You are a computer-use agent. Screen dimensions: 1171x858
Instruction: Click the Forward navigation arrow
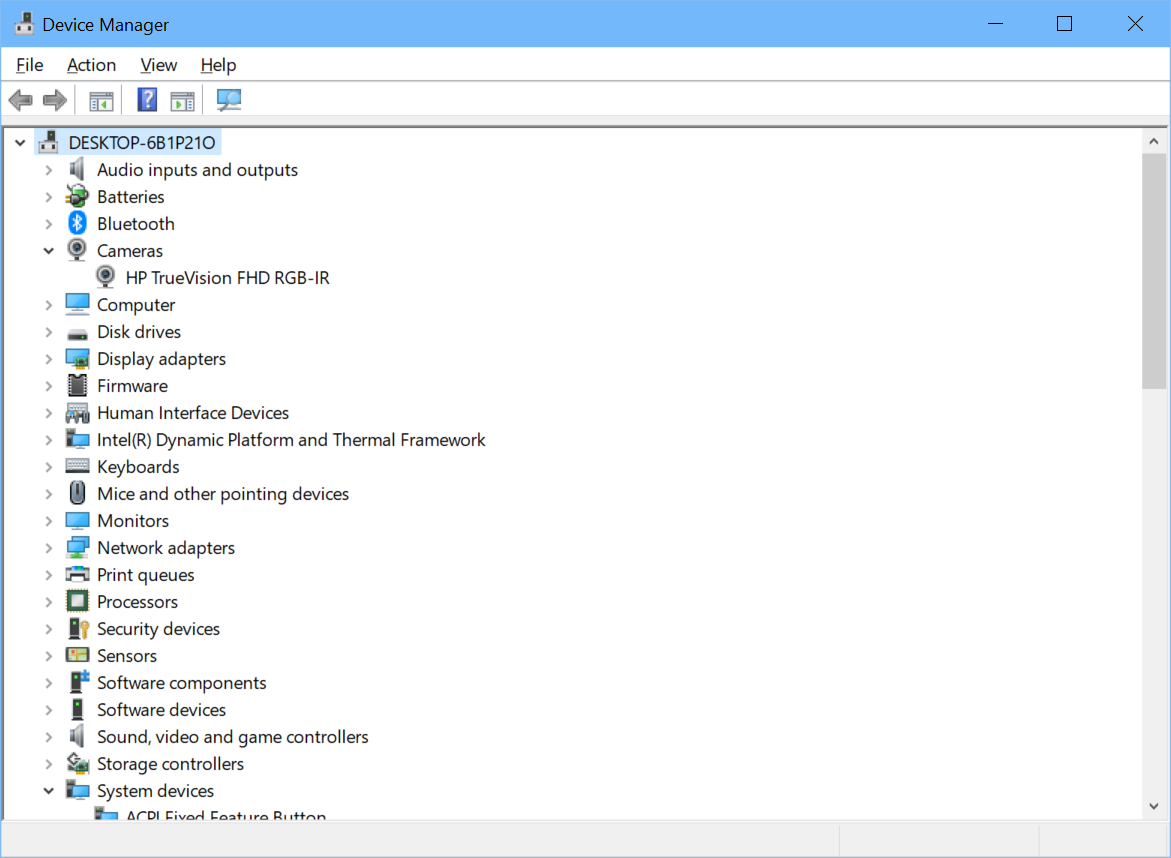(54, 99)
